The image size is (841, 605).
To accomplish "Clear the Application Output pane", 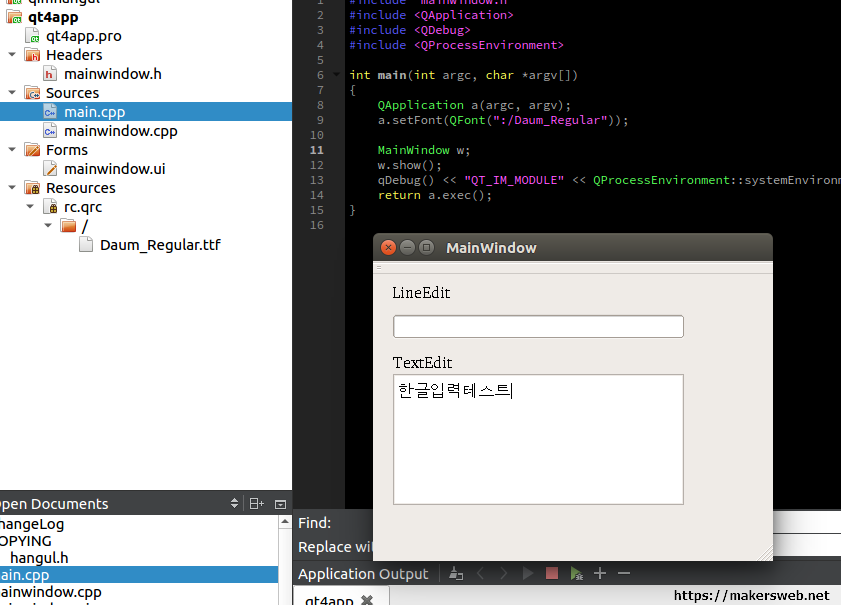I will coord(456,573).
